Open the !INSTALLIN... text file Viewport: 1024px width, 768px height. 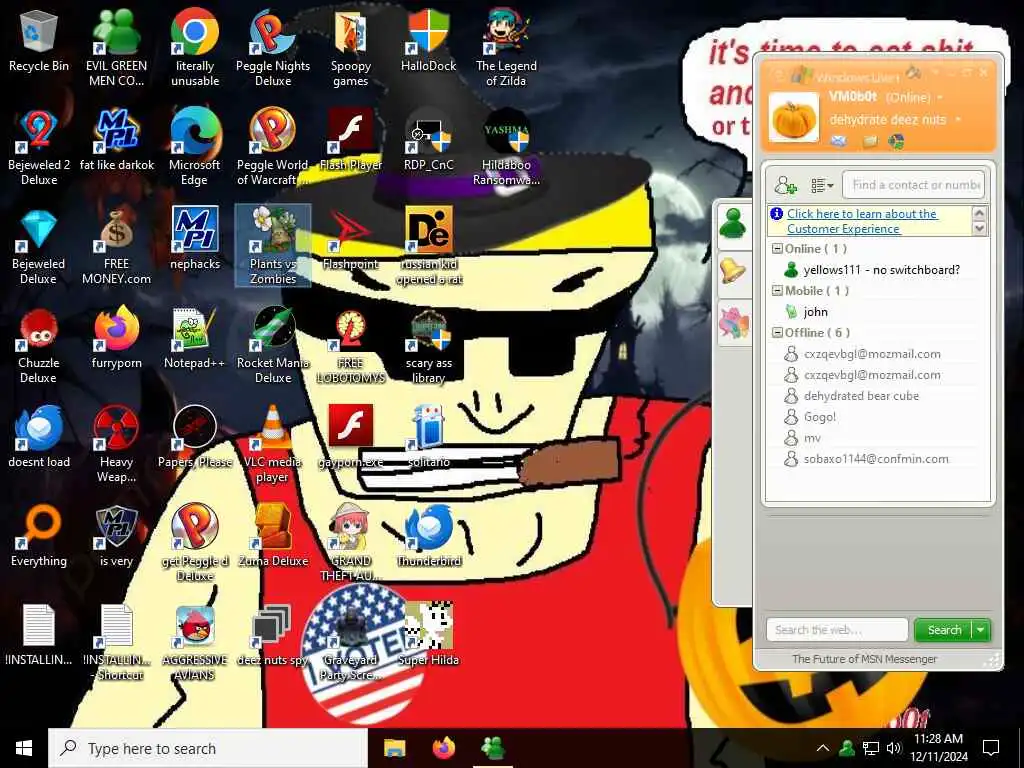click(39, 635)
